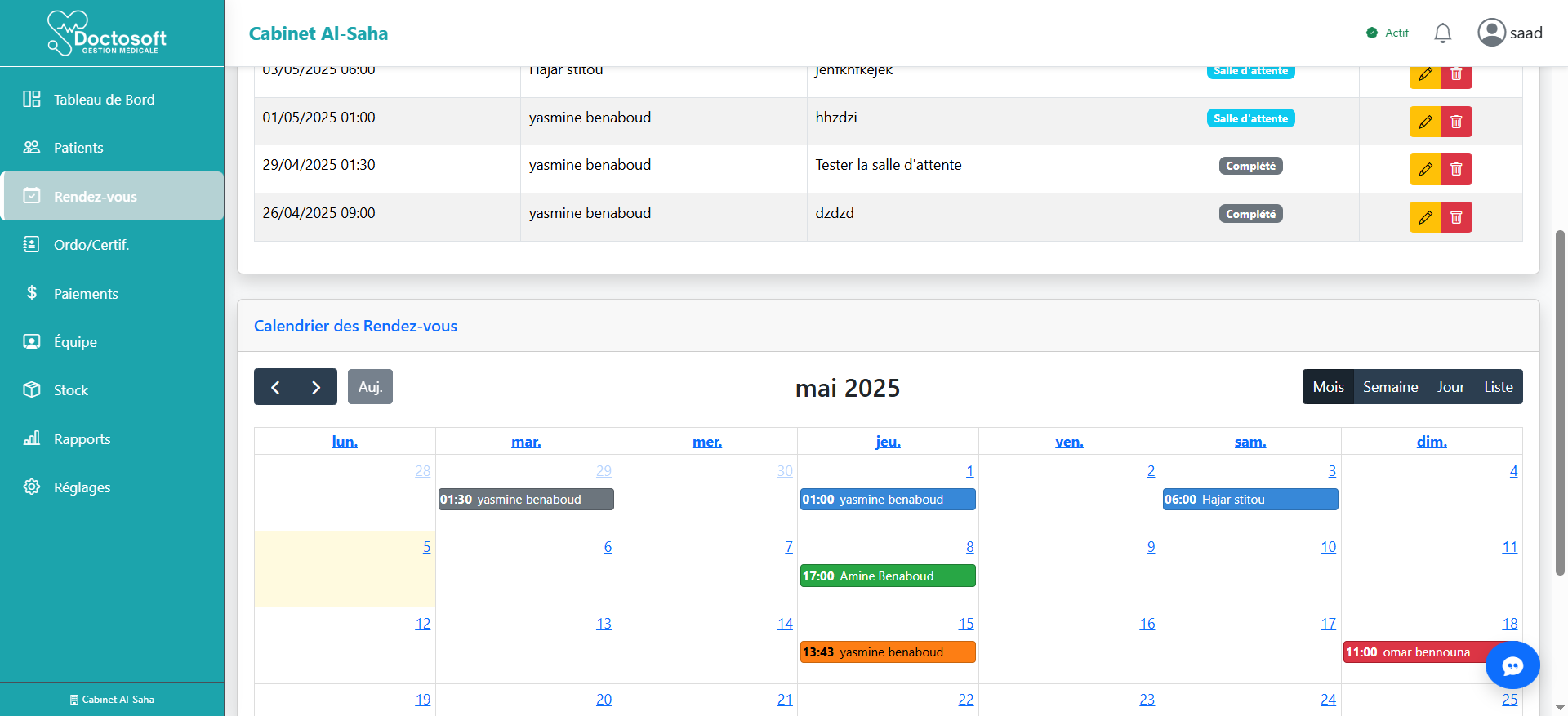Viewport: 1568px width, 716px height.
Task: Open Patients in the sidebar
Action: tap(78, 148)
